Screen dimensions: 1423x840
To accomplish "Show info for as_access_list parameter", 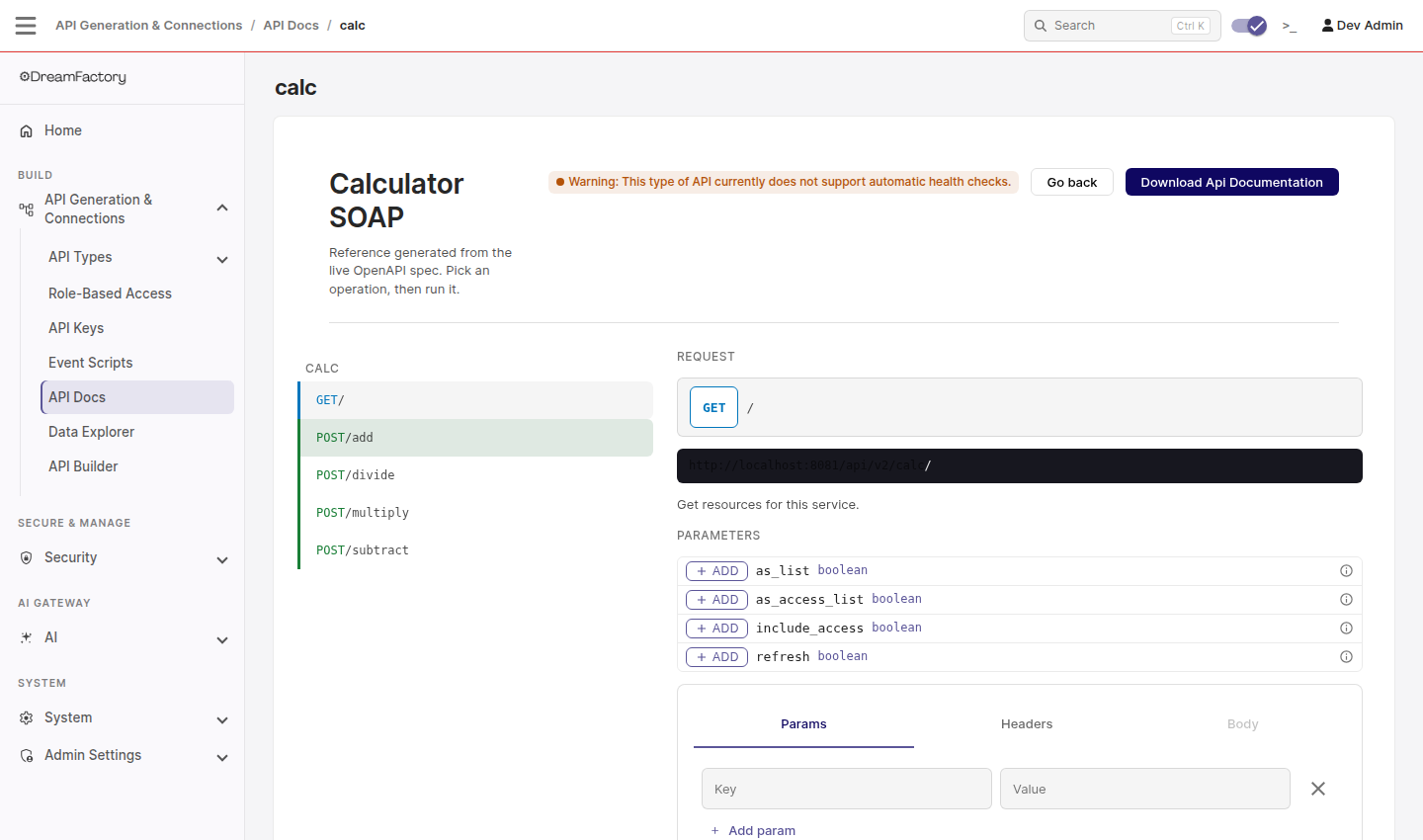I will coord(1346,599).
